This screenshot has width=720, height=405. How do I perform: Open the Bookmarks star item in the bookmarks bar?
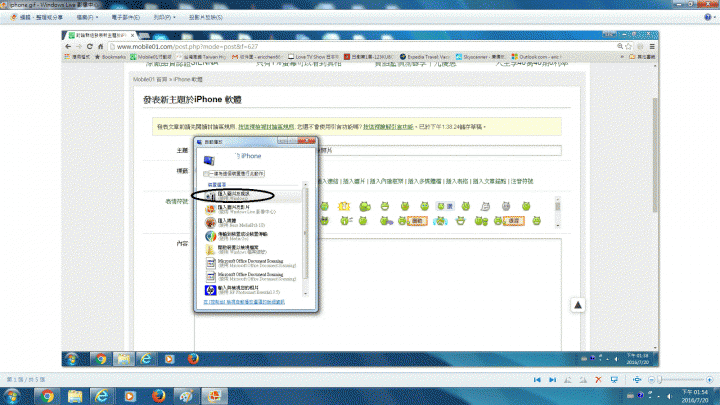110,57
